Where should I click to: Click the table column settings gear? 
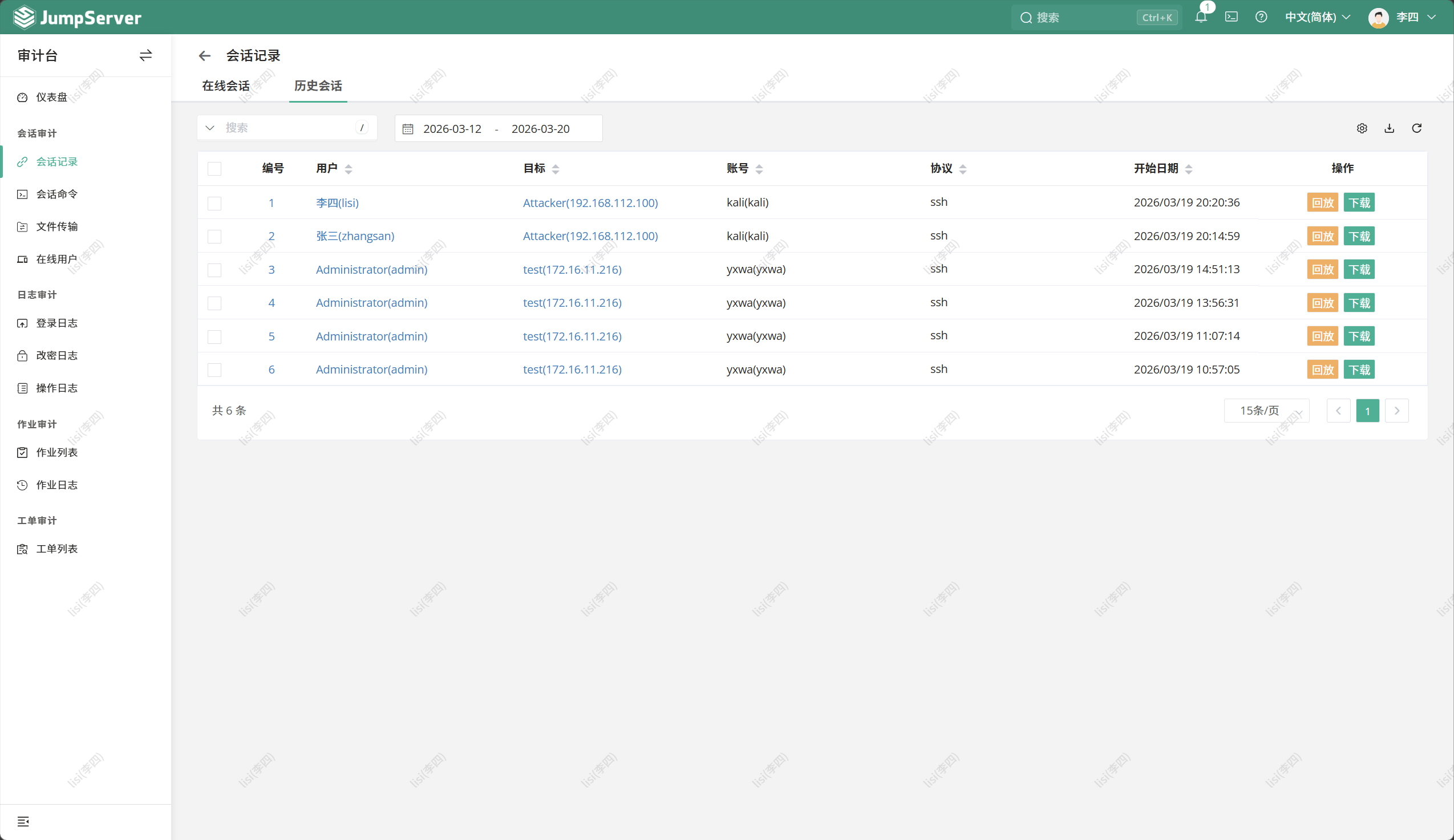[1362, 128]
